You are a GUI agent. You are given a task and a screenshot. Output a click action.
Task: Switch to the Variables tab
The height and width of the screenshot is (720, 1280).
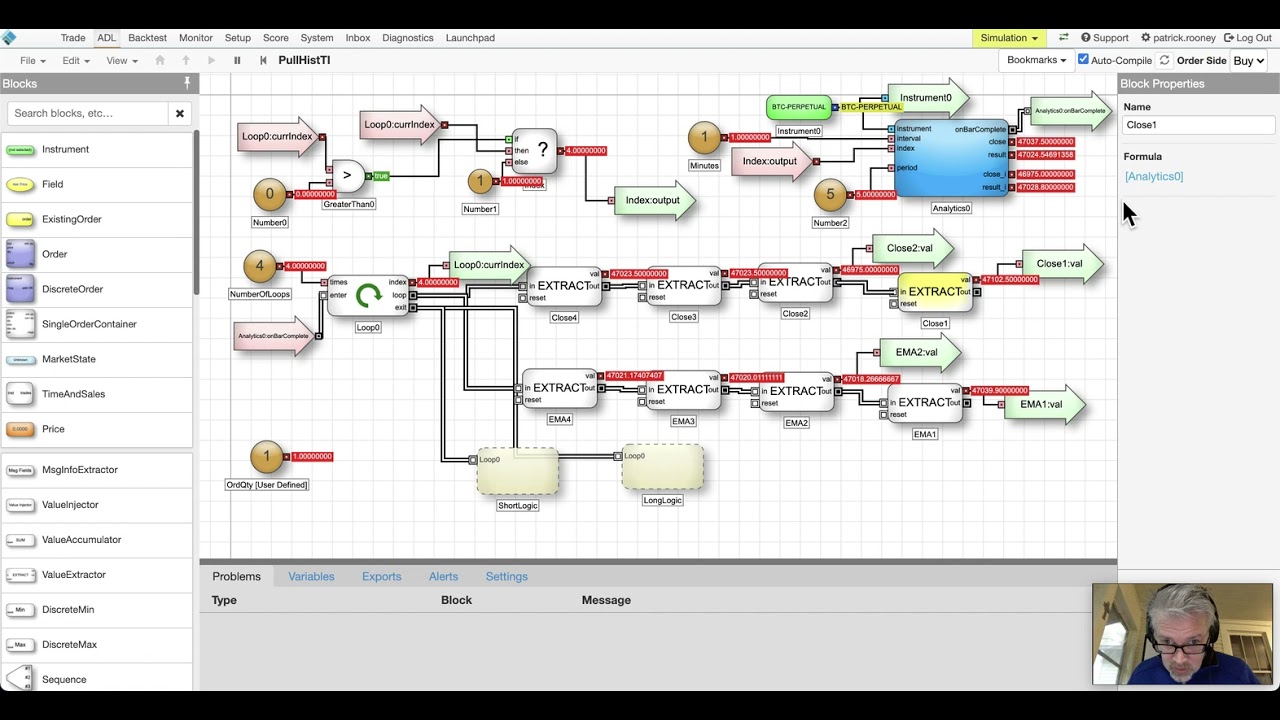[311, 577]
